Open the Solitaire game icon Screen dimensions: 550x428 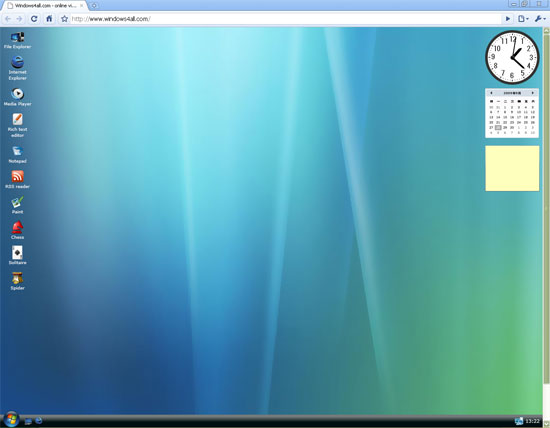[18, 255]
